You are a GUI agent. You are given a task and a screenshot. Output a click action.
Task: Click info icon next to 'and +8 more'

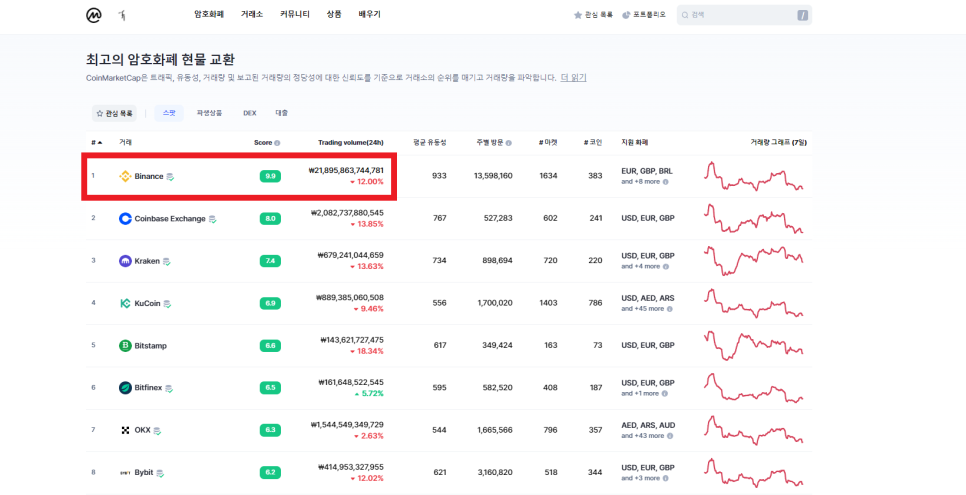point(665,182)
